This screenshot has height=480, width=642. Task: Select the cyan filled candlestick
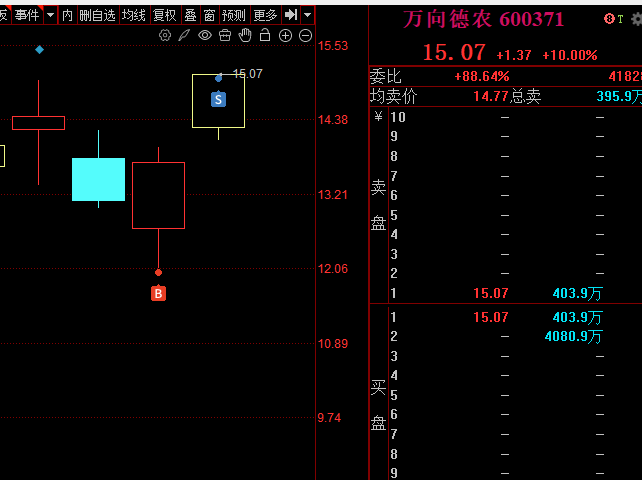click(x=98, y=179)
